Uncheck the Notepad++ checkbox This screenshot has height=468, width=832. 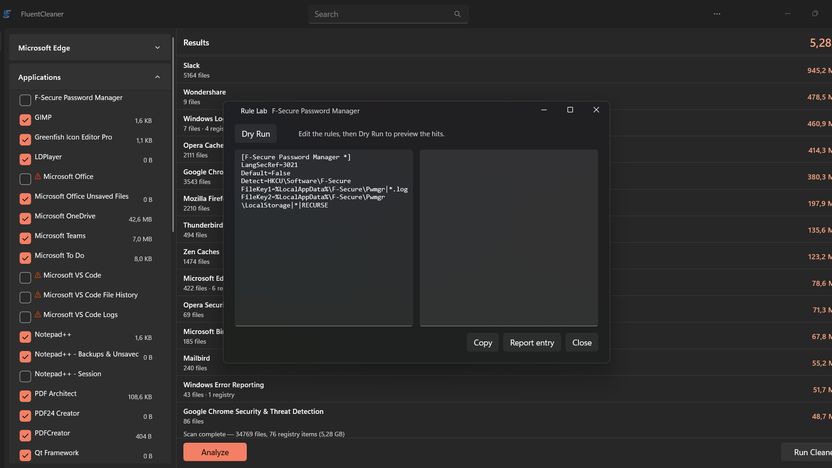coord(25,336)
